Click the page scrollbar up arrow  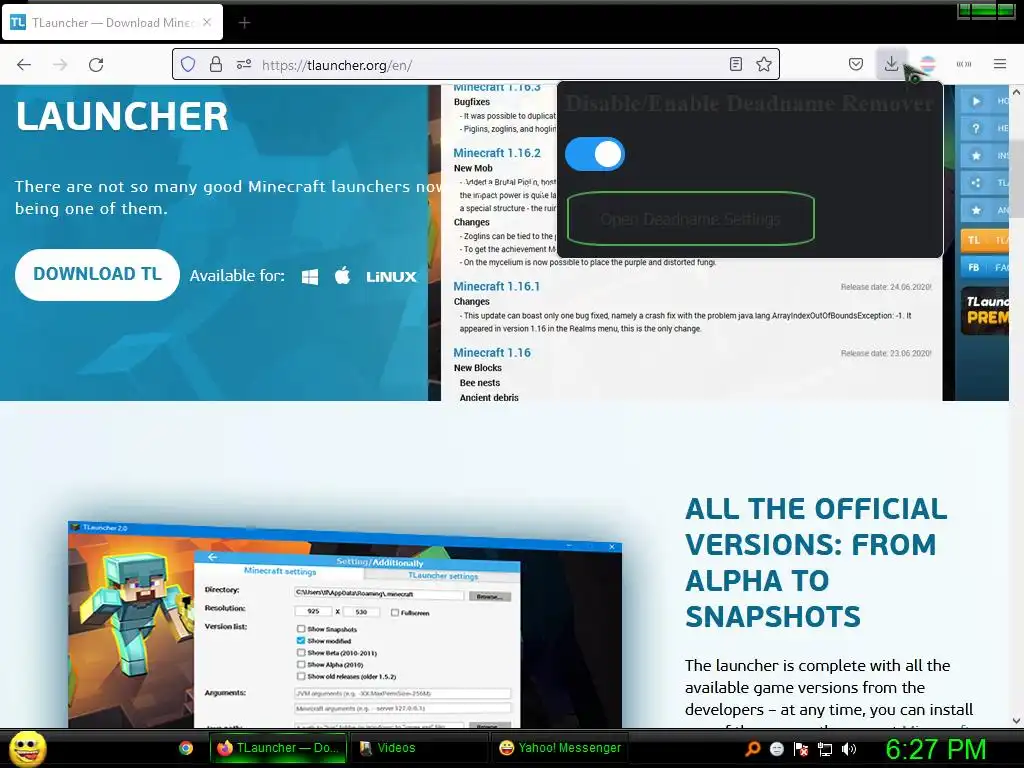click(x=1016, y=92)
